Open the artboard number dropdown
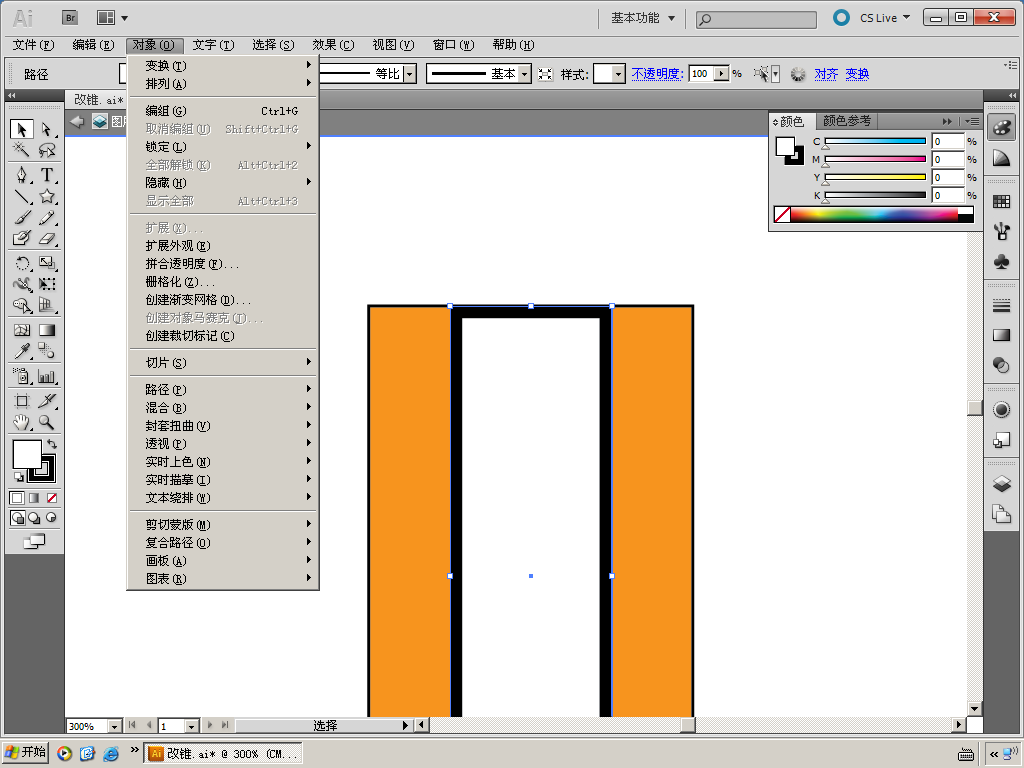 point(191,726)
